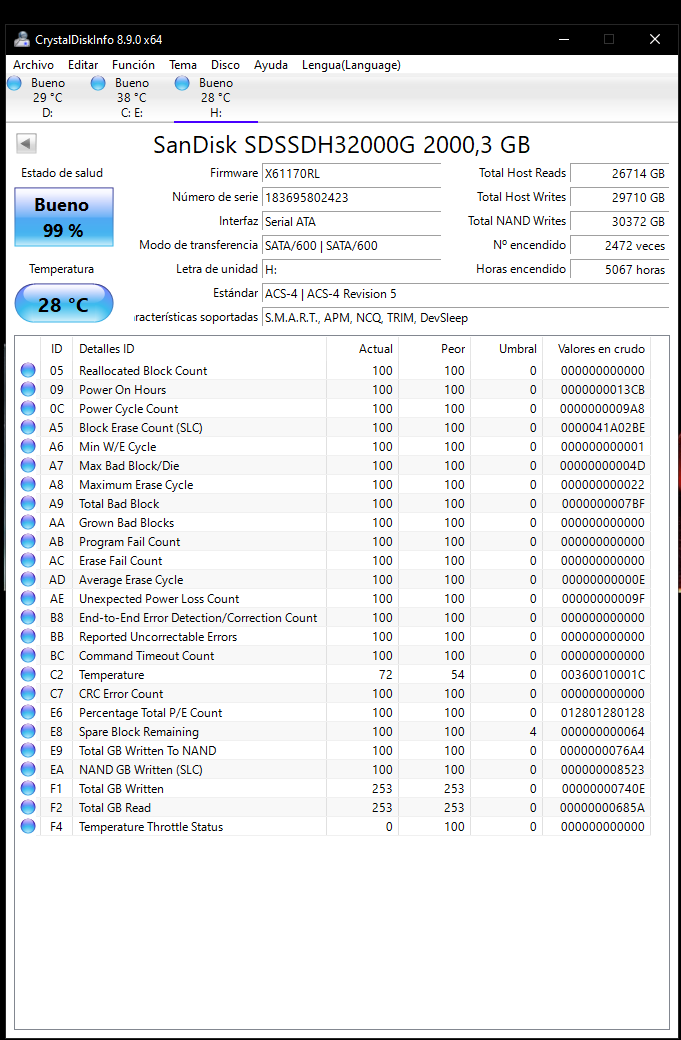This screenshot has width=681, height=1040.
Task: Click the Horas encendido value 5067 horas
Action: coord(619,269)
